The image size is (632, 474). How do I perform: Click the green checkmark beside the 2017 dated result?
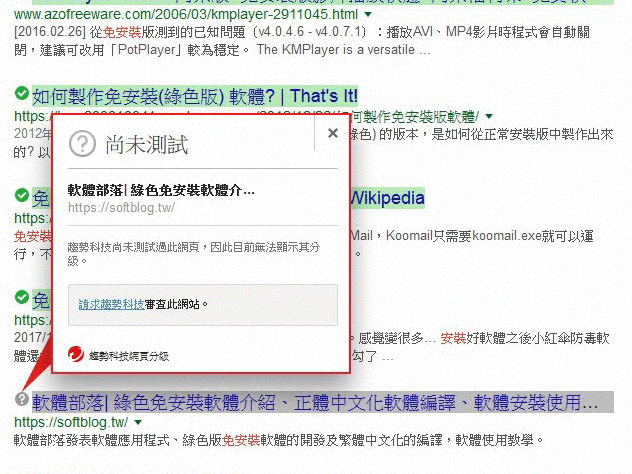pyautogui.click(x=21, y=297)
